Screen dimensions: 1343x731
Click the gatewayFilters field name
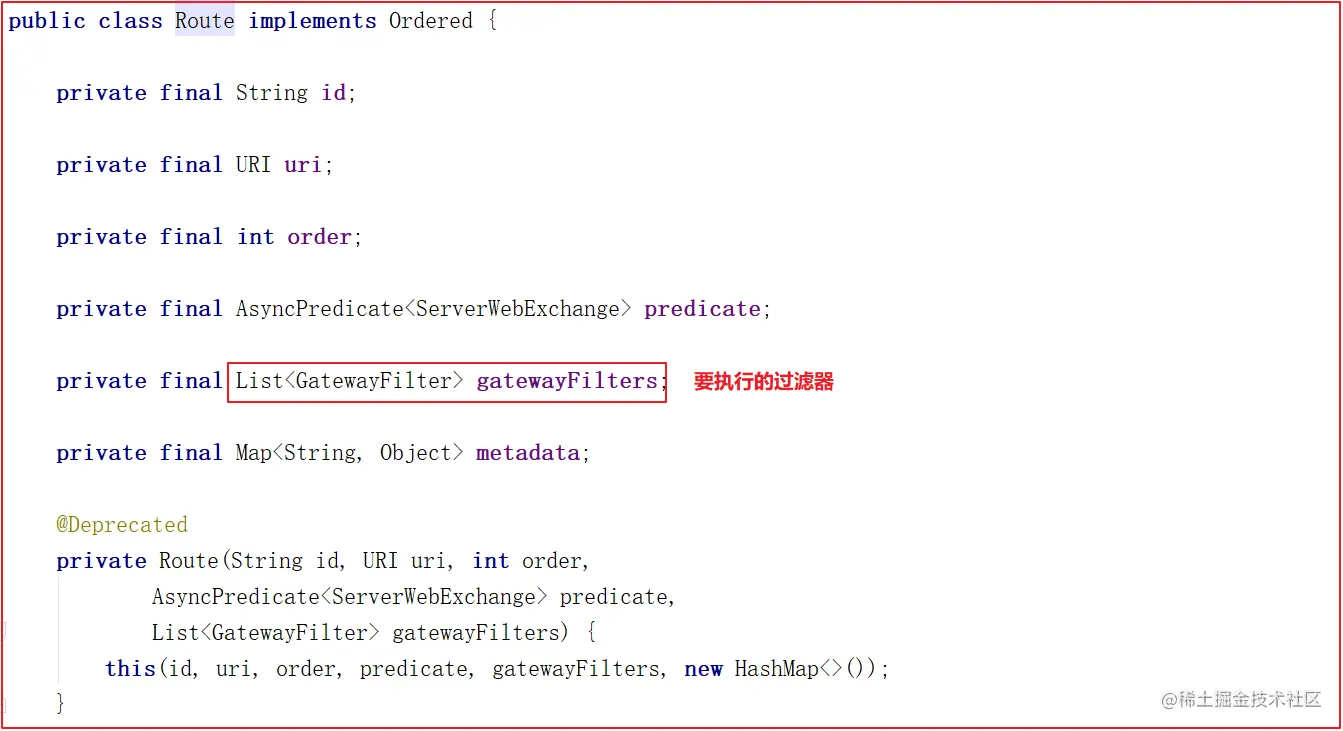coord(567,381)
